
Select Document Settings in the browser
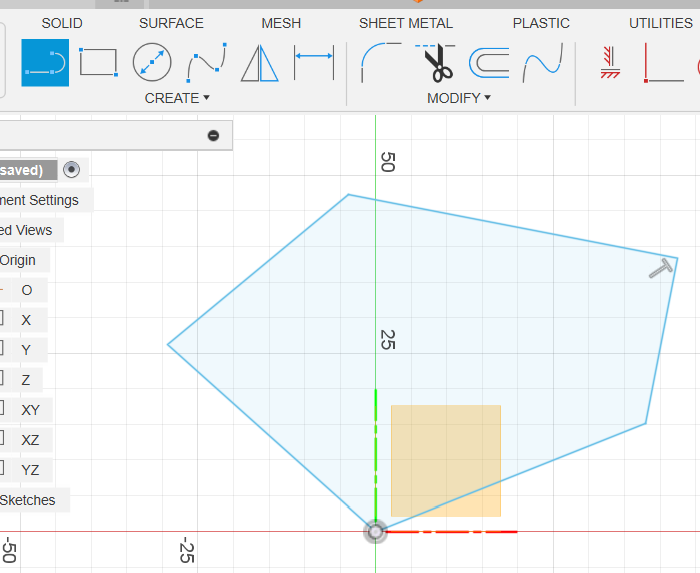(39, 200)
